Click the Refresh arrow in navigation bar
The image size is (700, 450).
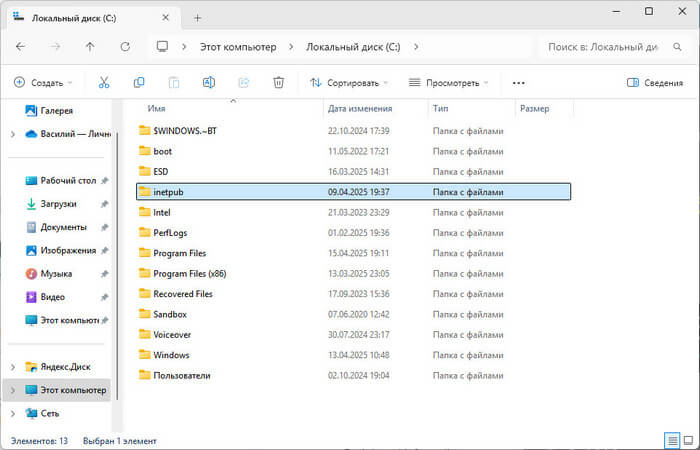click(125, 46)
